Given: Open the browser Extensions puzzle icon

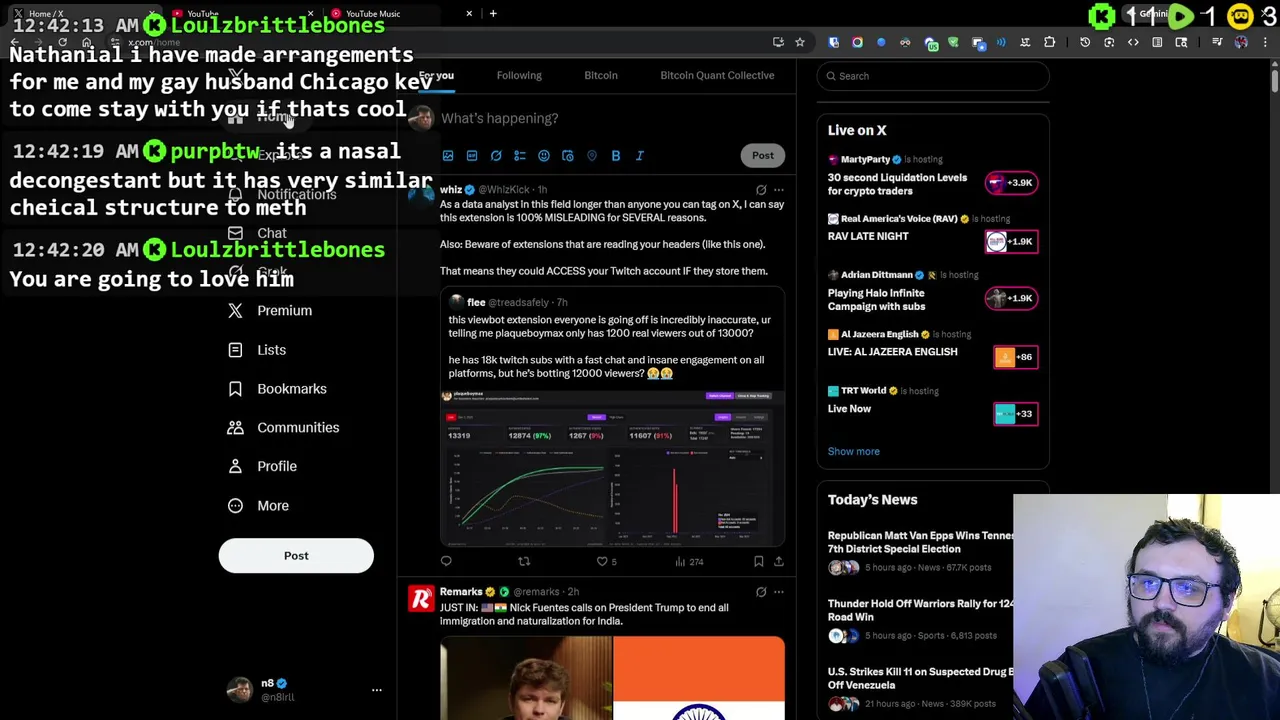Looking at the screenshot, I should (x=1049, y=42).
